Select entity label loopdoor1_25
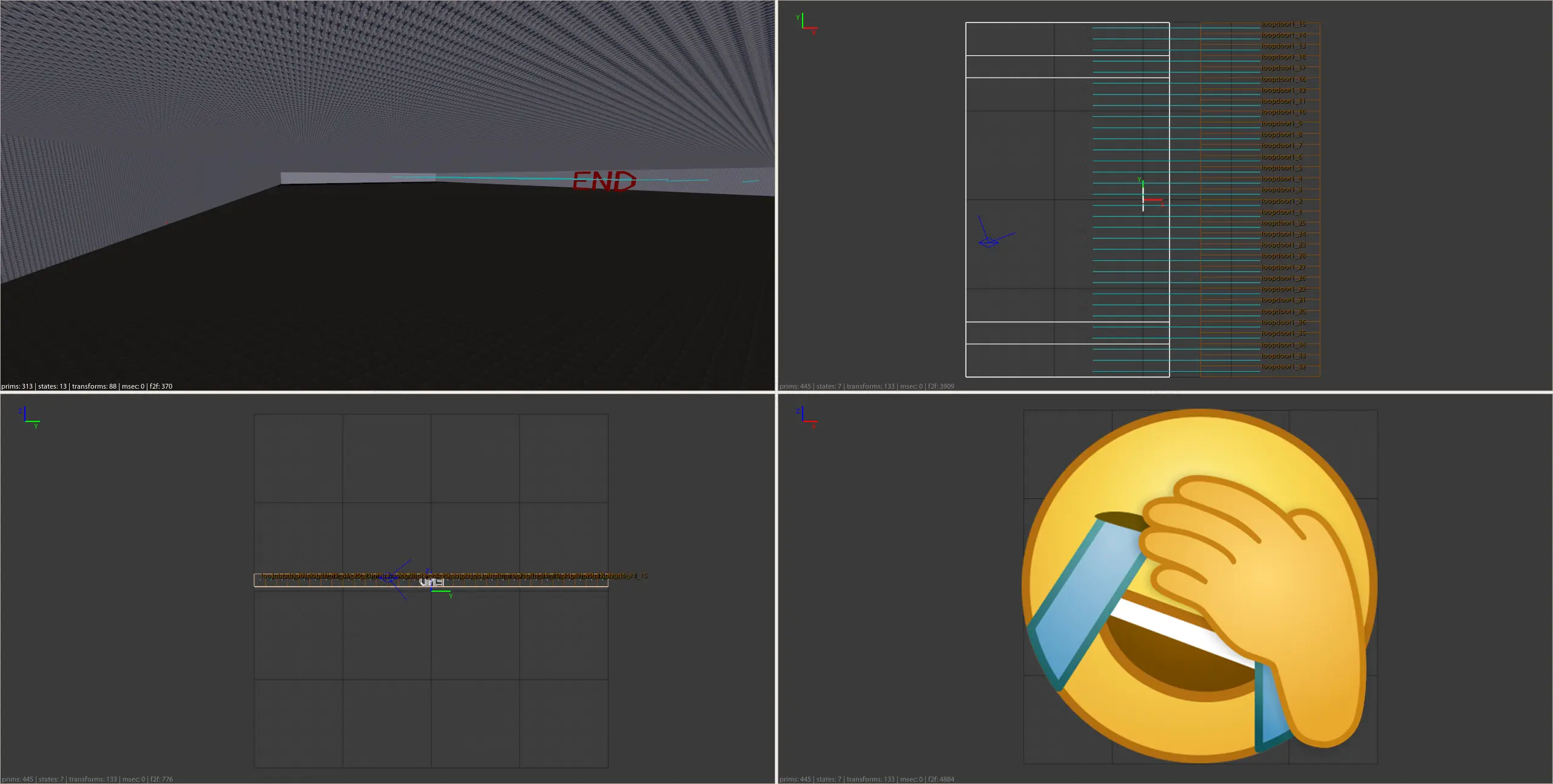 click(x=1283, y=223)
